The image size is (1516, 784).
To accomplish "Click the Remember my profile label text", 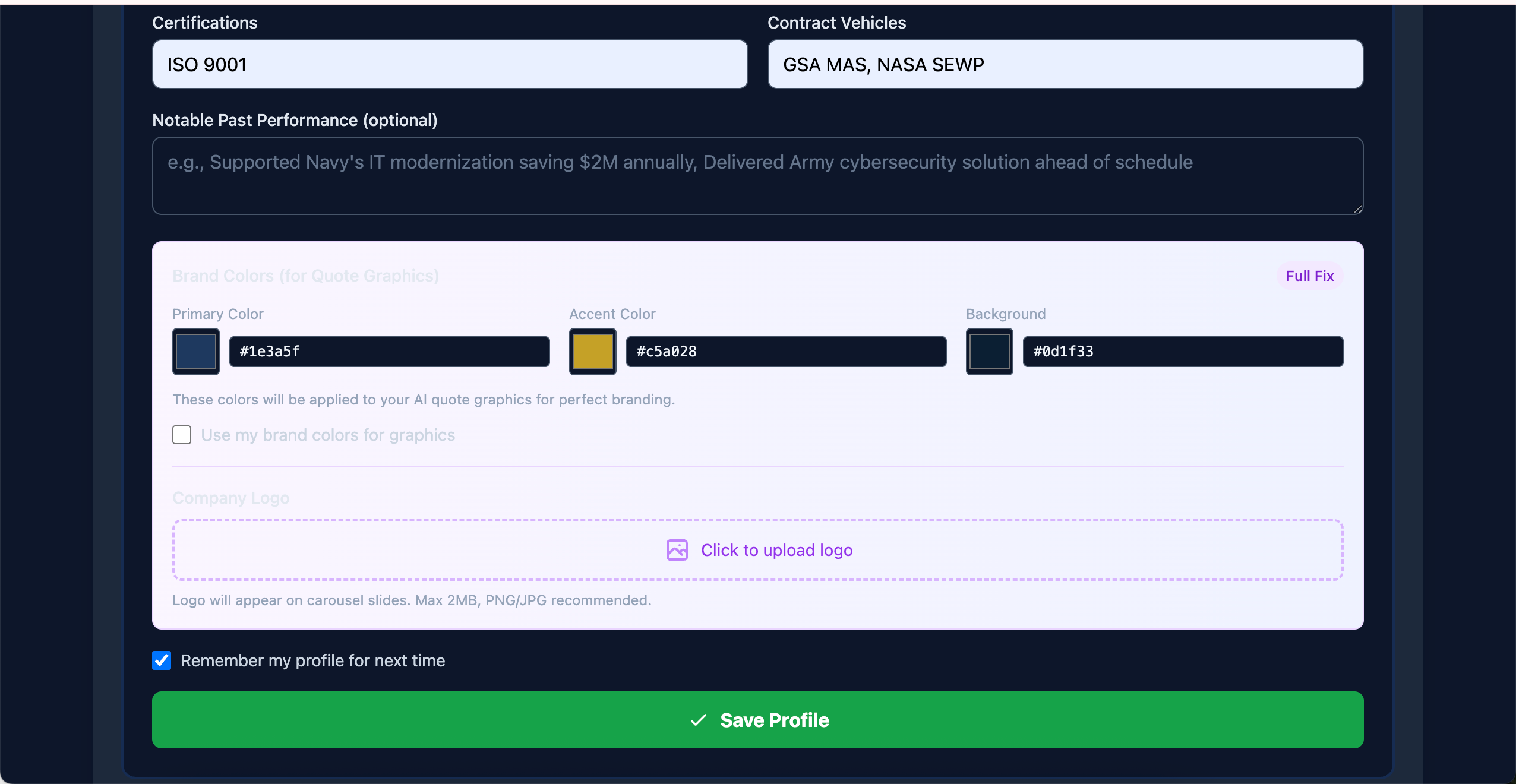I will [312, 660].
